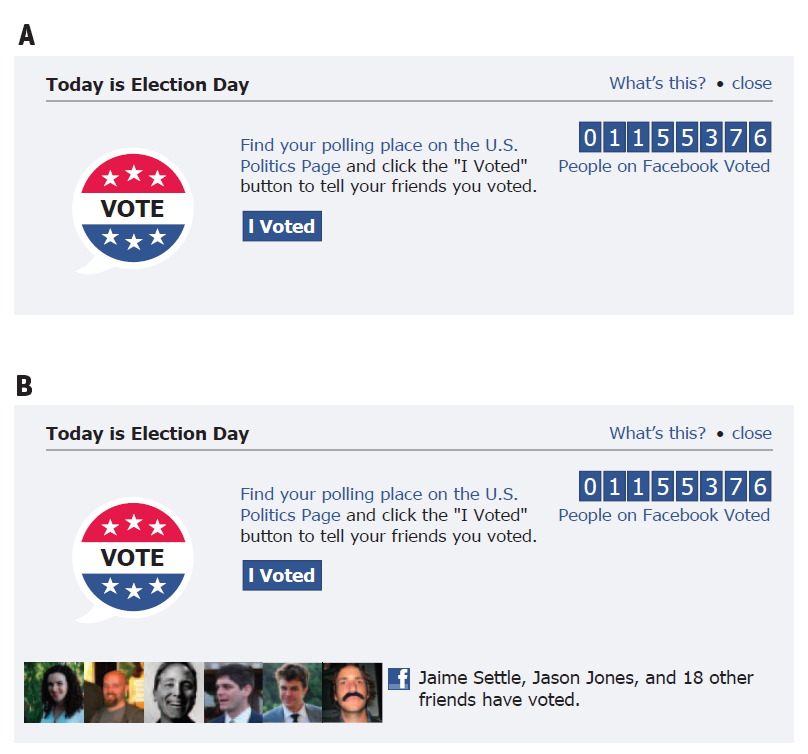Select the black-and-white friend photo
This screenshot has height=754, width=808.
click(x=173, y=692)
